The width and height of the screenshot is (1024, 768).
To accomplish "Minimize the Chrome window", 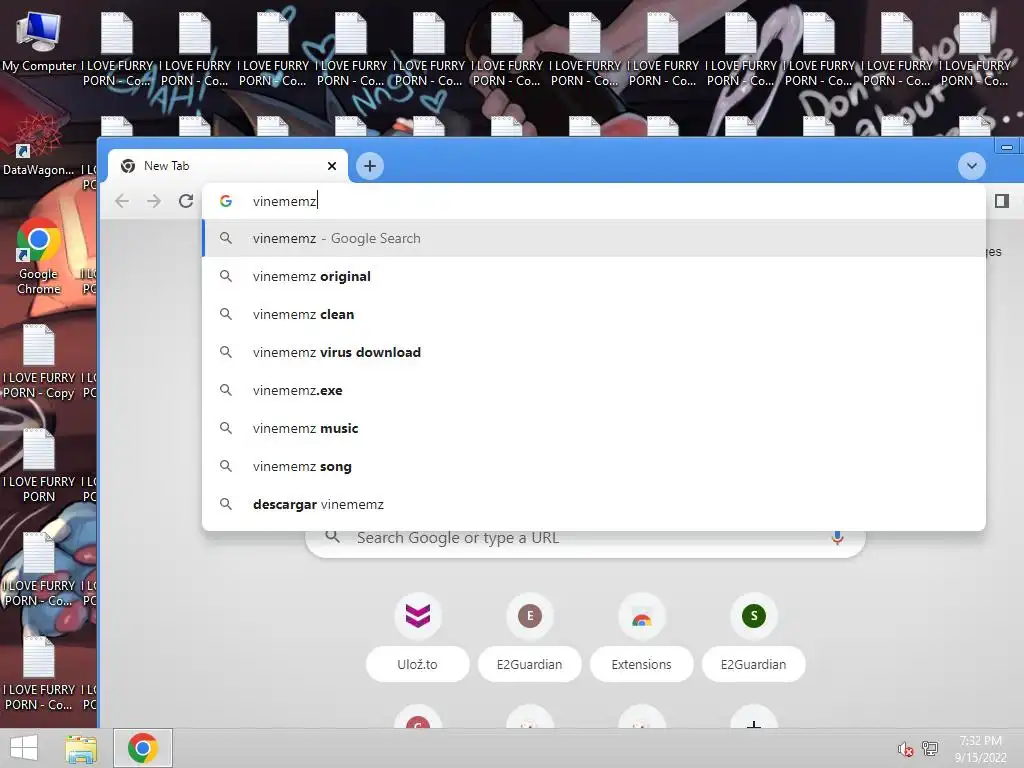I will 1007,147.
